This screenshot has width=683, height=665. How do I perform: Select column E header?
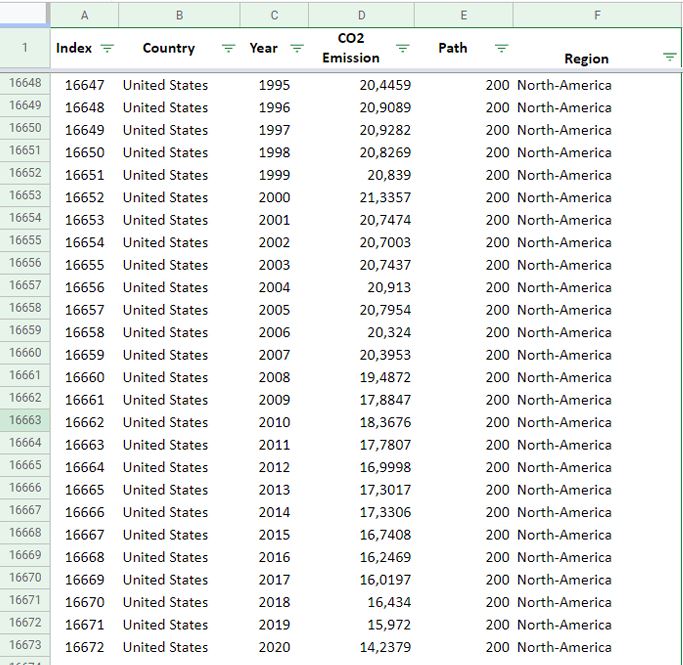(x=463, y=15)
